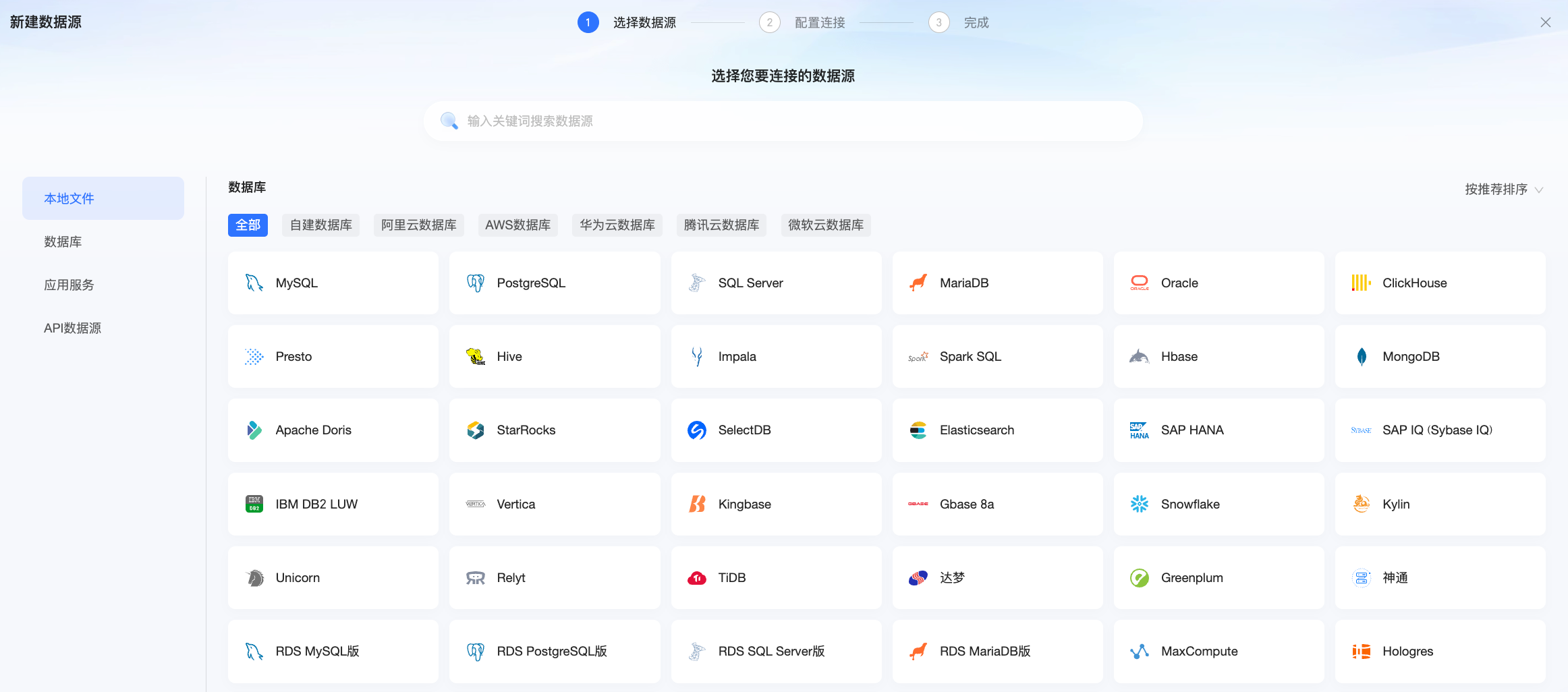Viewport: 1568px width, 692px height.
Task: Click the Unicorn logo icon
Action: click(x=254, y=578)
